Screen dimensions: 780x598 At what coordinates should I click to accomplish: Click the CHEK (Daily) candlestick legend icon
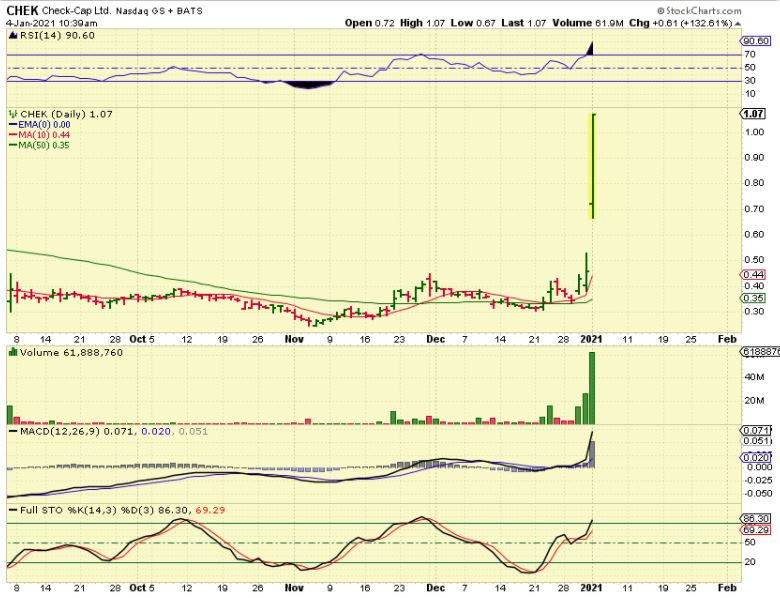pos(13,114)
